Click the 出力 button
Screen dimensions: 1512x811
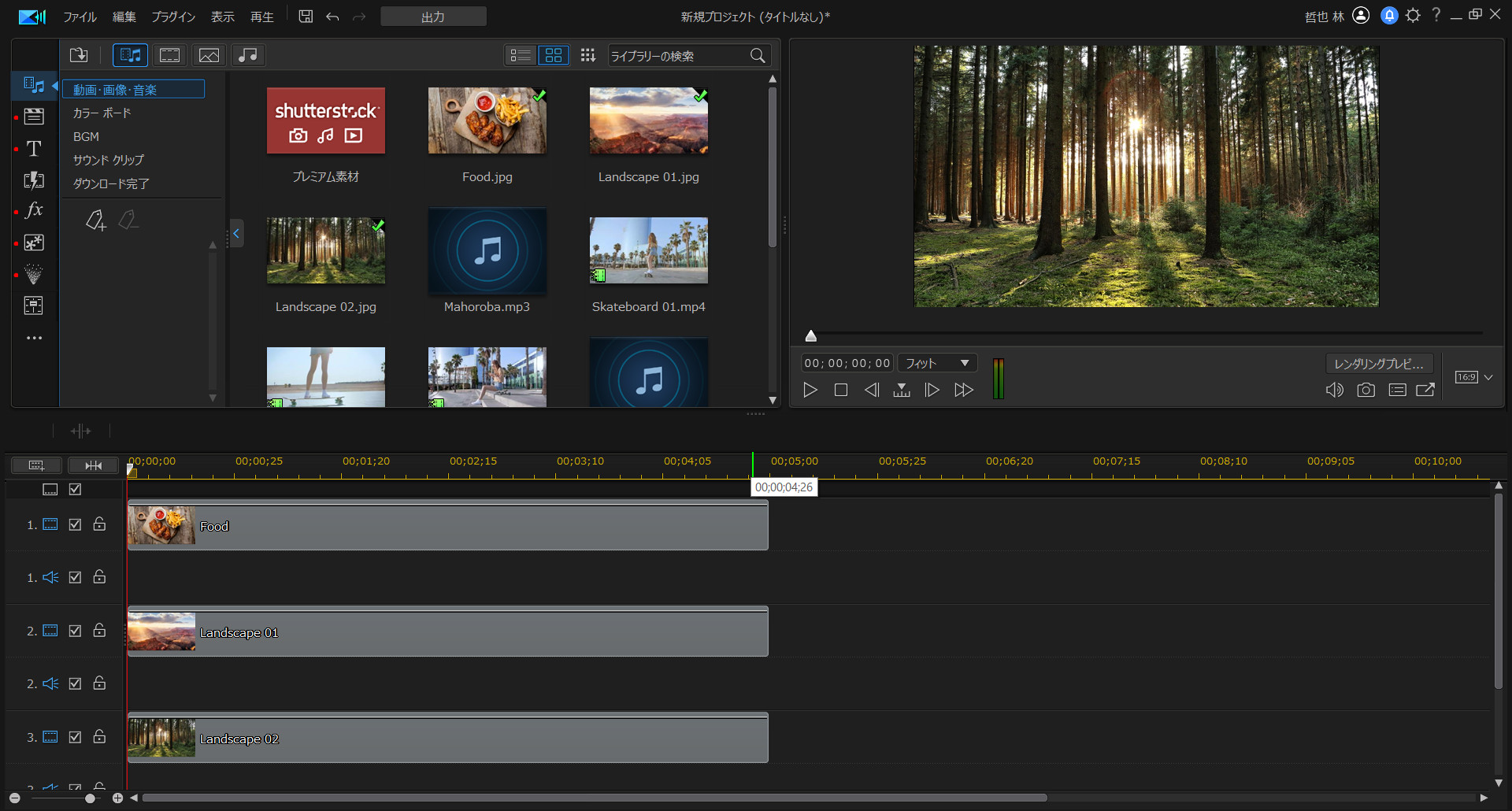[x=433, y=17]
